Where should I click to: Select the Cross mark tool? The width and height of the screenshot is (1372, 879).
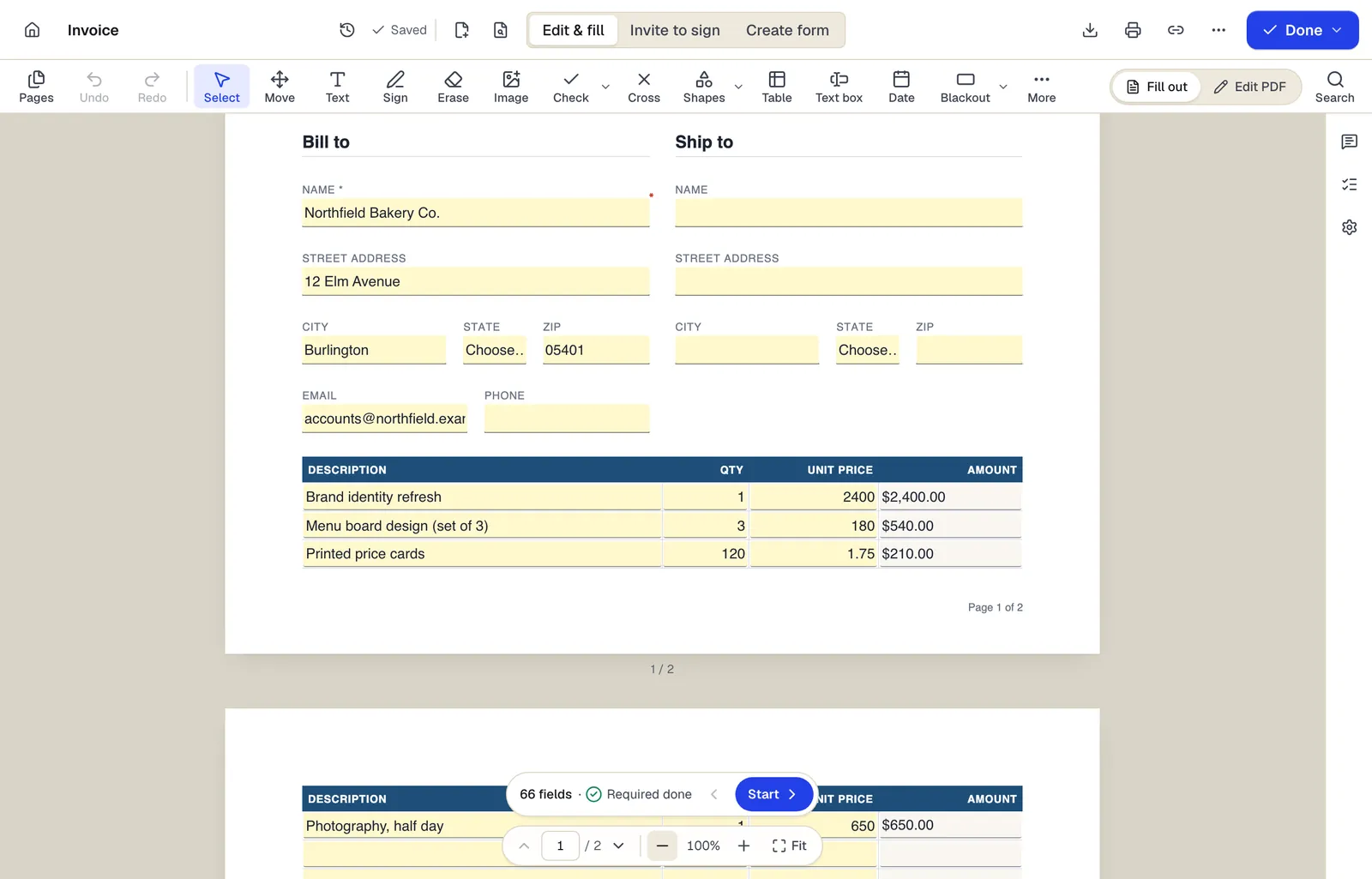pos(644,87)
